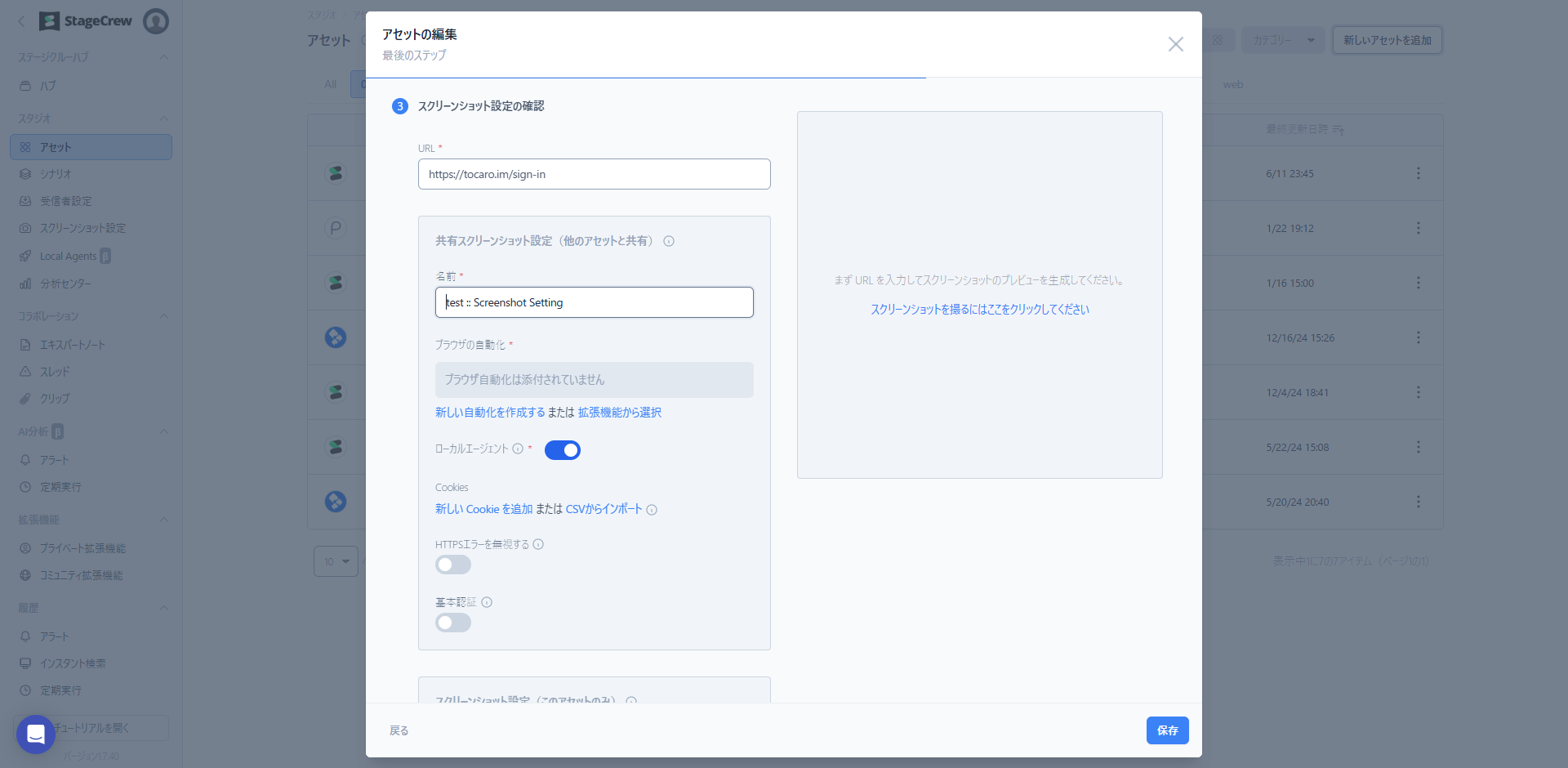Viewport: 1568px width, 768px height.
Task: Click info icon beside 共有スクリーンショット設定 heading
Action: pos(669,241)
